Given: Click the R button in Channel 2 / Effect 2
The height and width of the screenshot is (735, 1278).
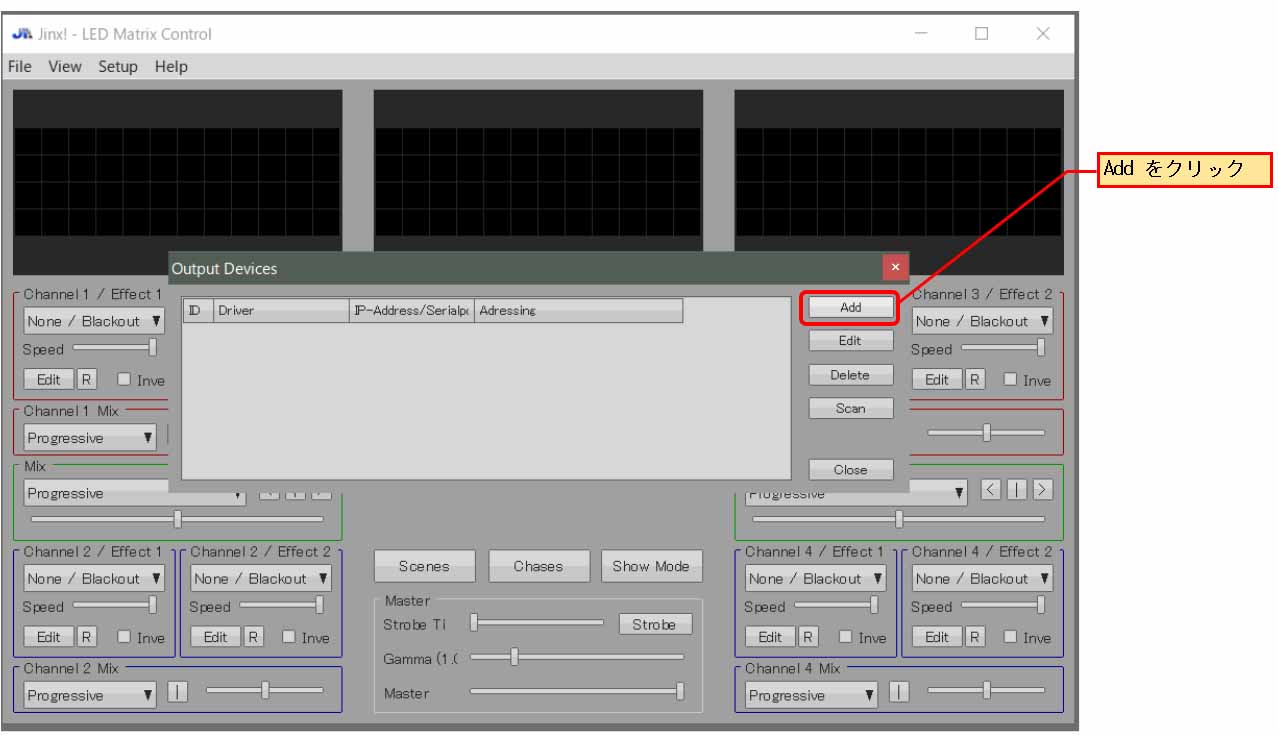Looking at the screenshot, I should tap(254, 637).
